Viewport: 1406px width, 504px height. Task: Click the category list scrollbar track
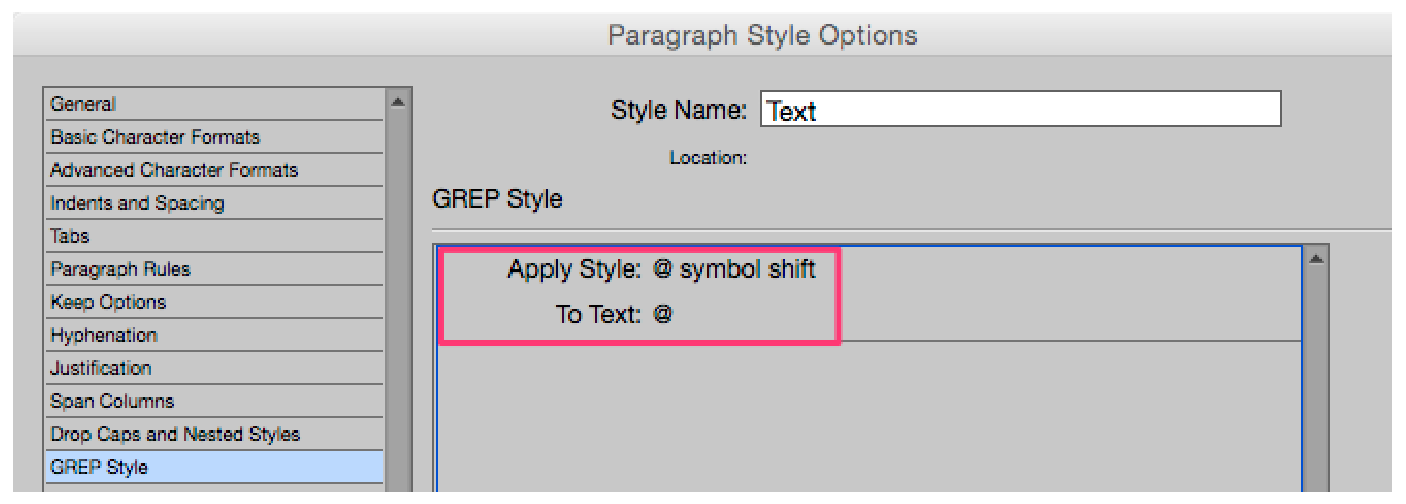coord(398,300)
